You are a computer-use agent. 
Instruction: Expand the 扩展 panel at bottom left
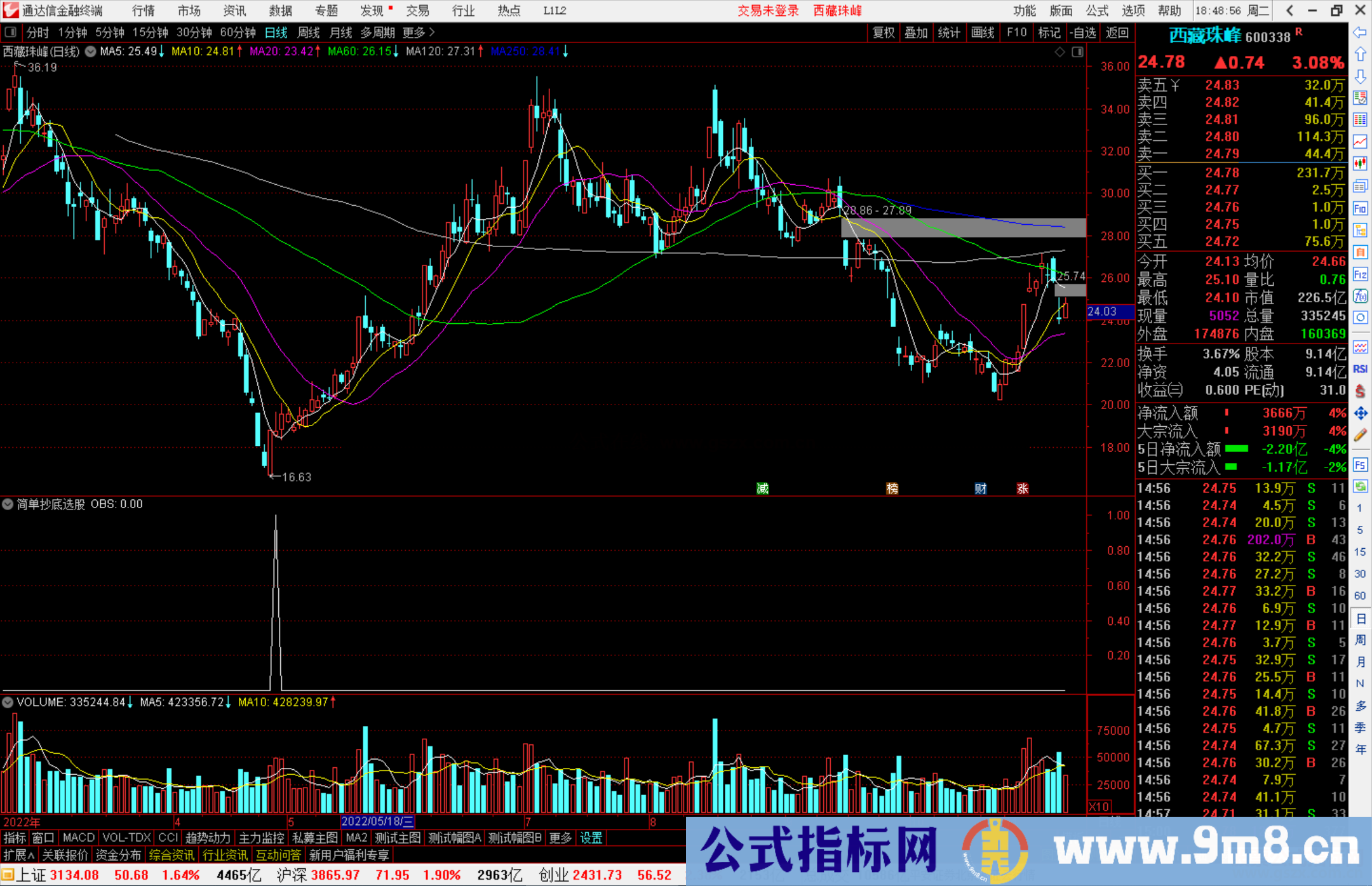coord(19,855)
